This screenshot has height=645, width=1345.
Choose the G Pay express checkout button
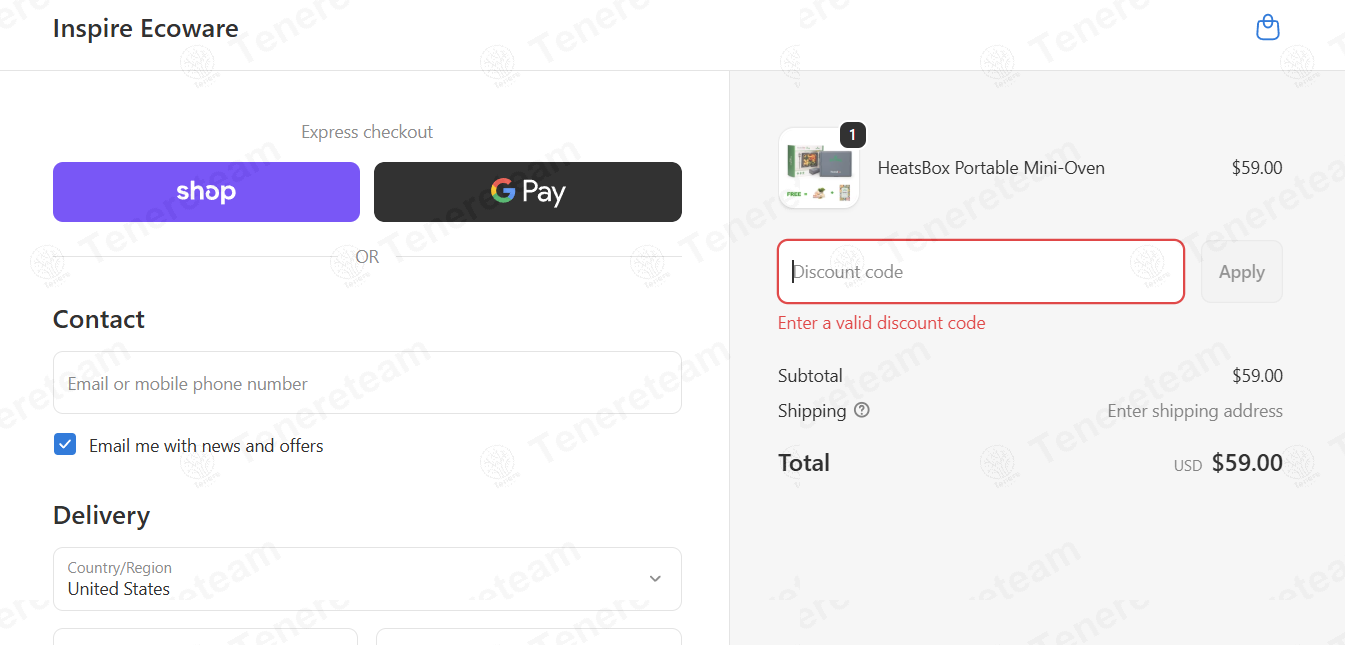click(x=528, y=192)
